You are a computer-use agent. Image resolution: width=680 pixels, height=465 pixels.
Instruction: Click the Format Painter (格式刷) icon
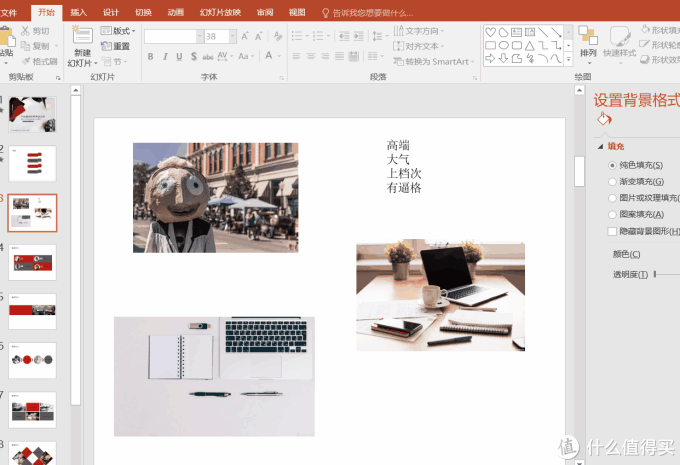tap(26, 61)
